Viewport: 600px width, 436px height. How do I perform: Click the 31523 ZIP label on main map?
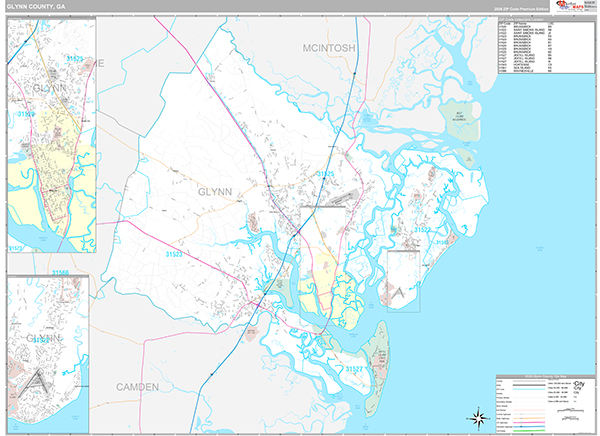coord(174,254)
